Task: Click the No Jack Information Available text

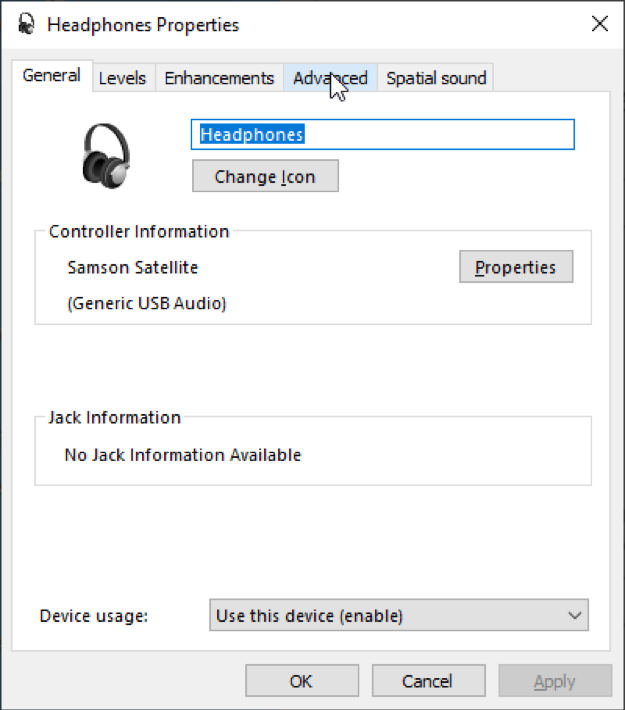Action: pos(182,455)
